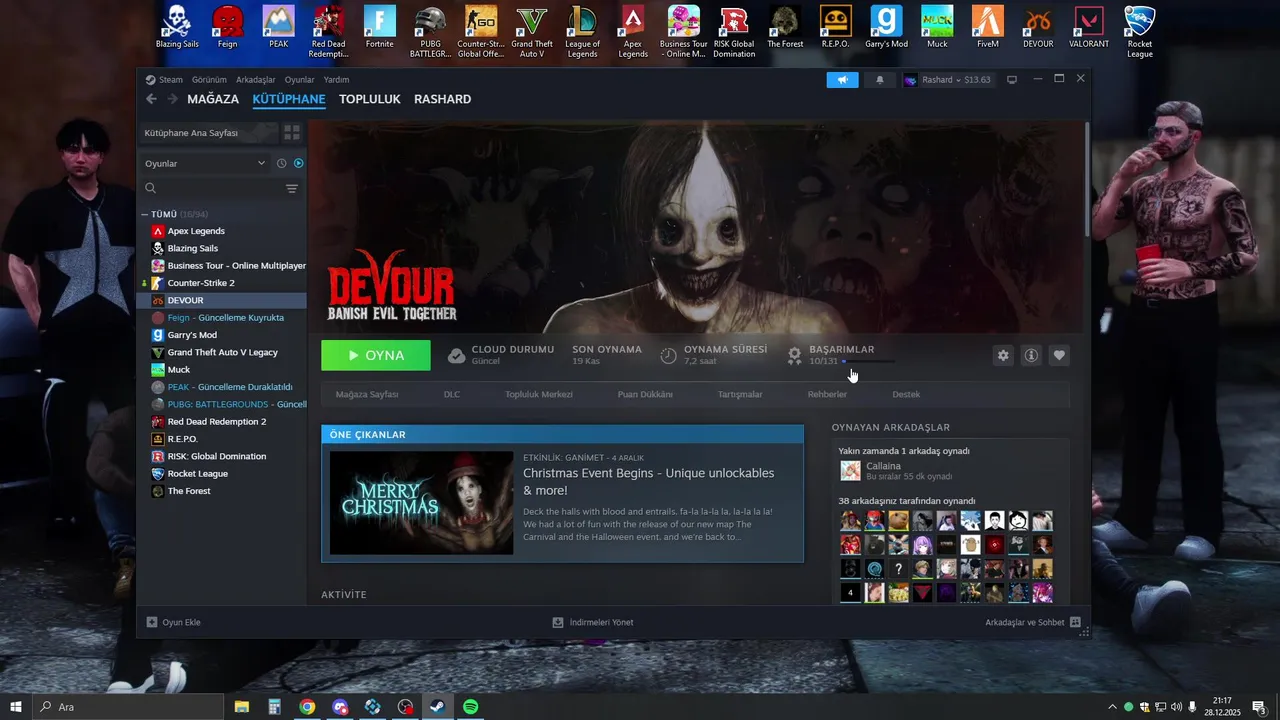Open Steam notifications bell

880,80
